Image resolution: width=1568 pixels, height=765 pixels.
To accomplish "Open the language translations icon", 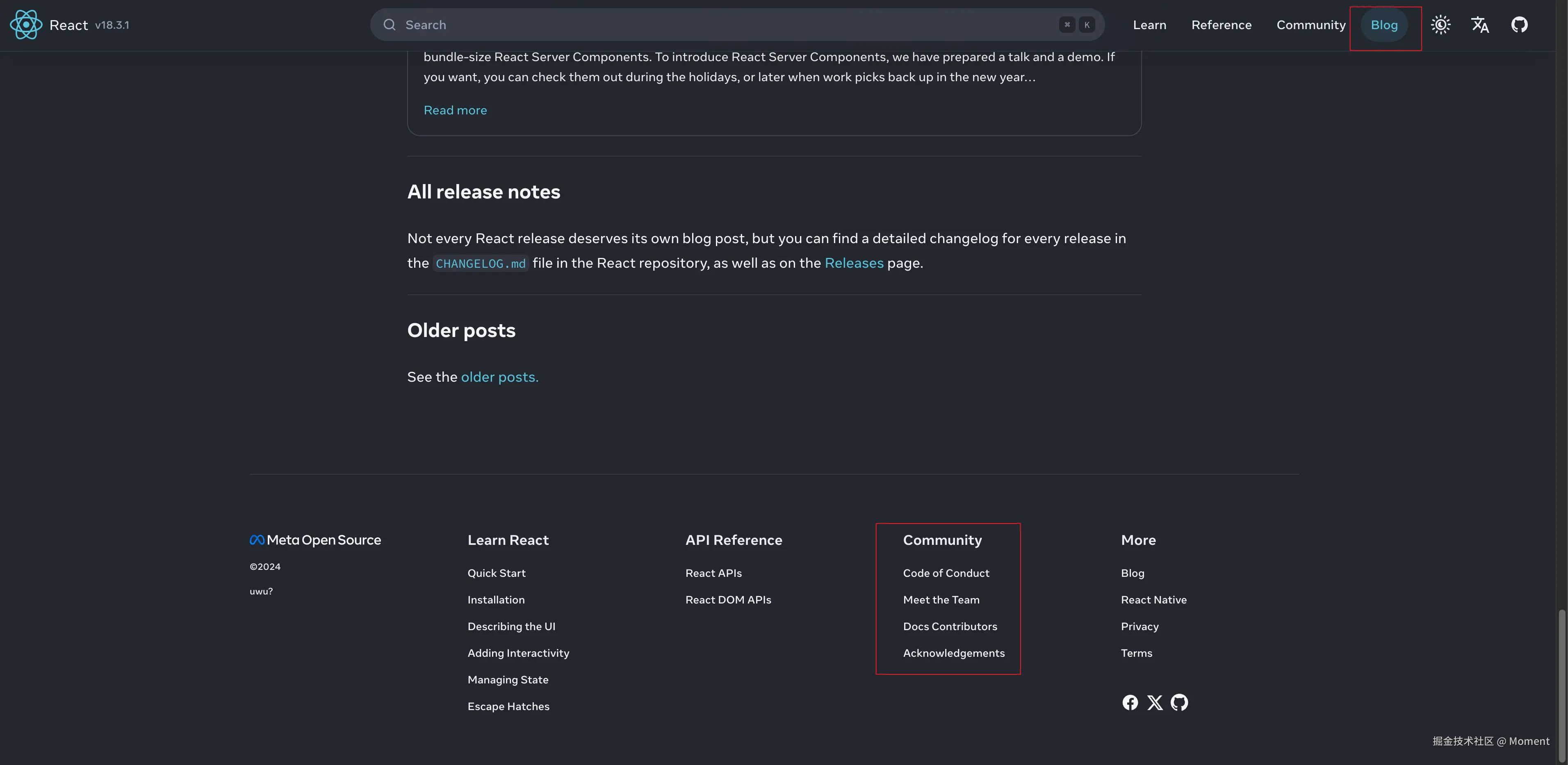I will (1480, 25).
